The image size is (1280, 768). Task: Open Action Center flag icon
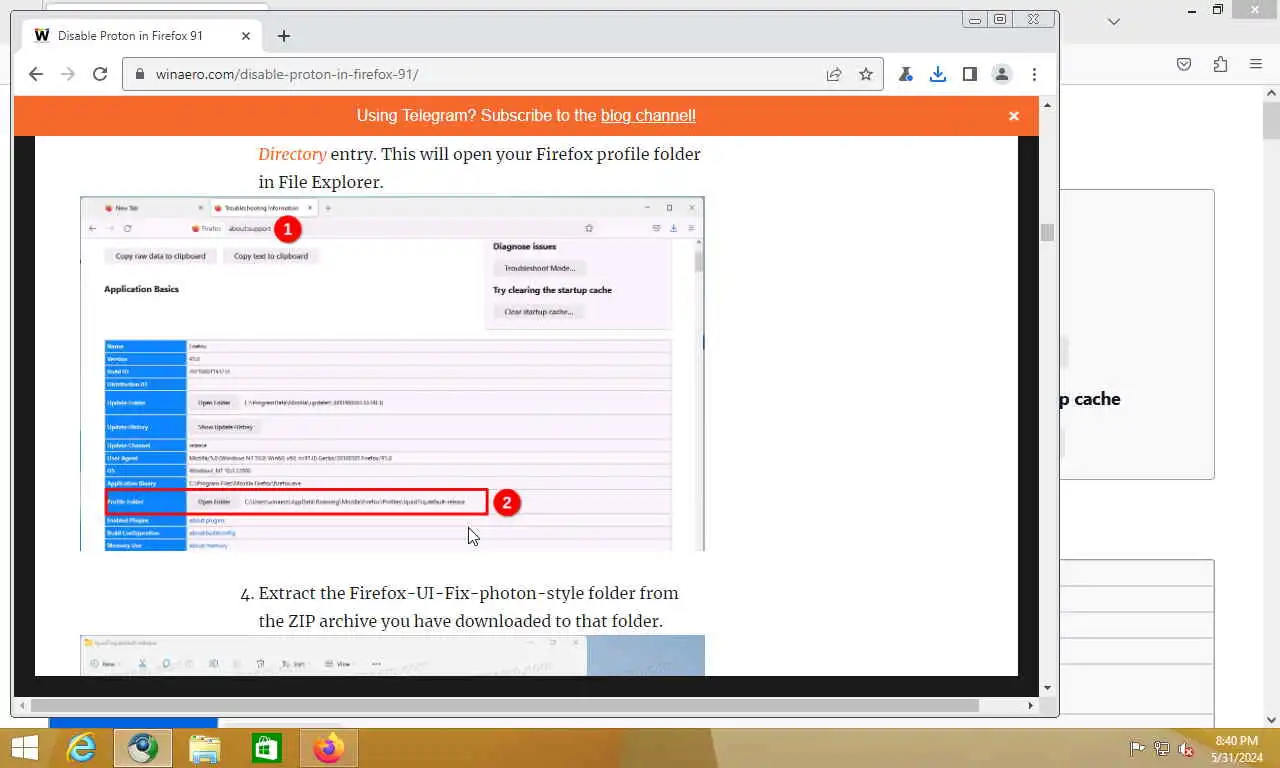(1137, 748)
